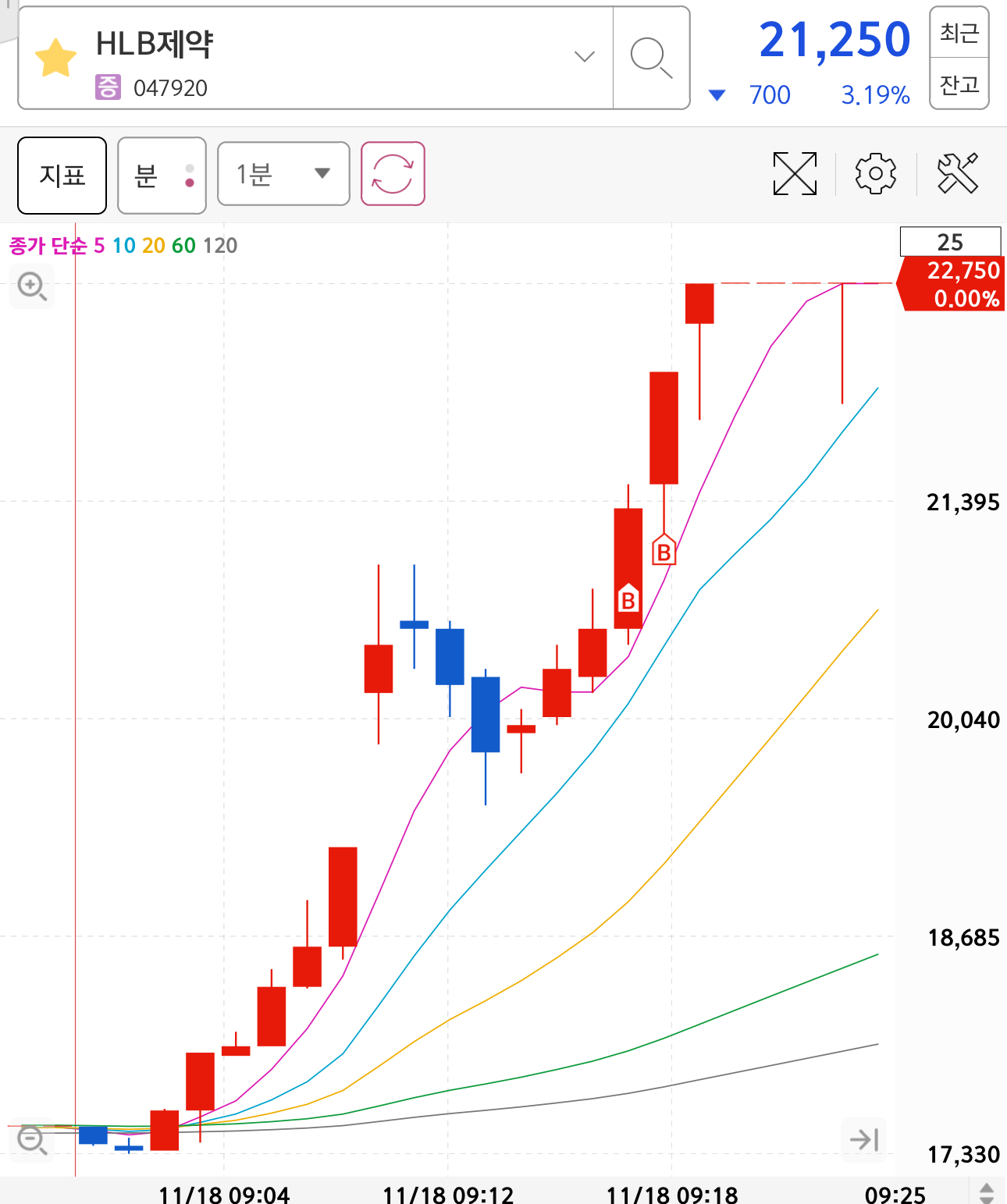Click the 700 price change value

[770, 95]
